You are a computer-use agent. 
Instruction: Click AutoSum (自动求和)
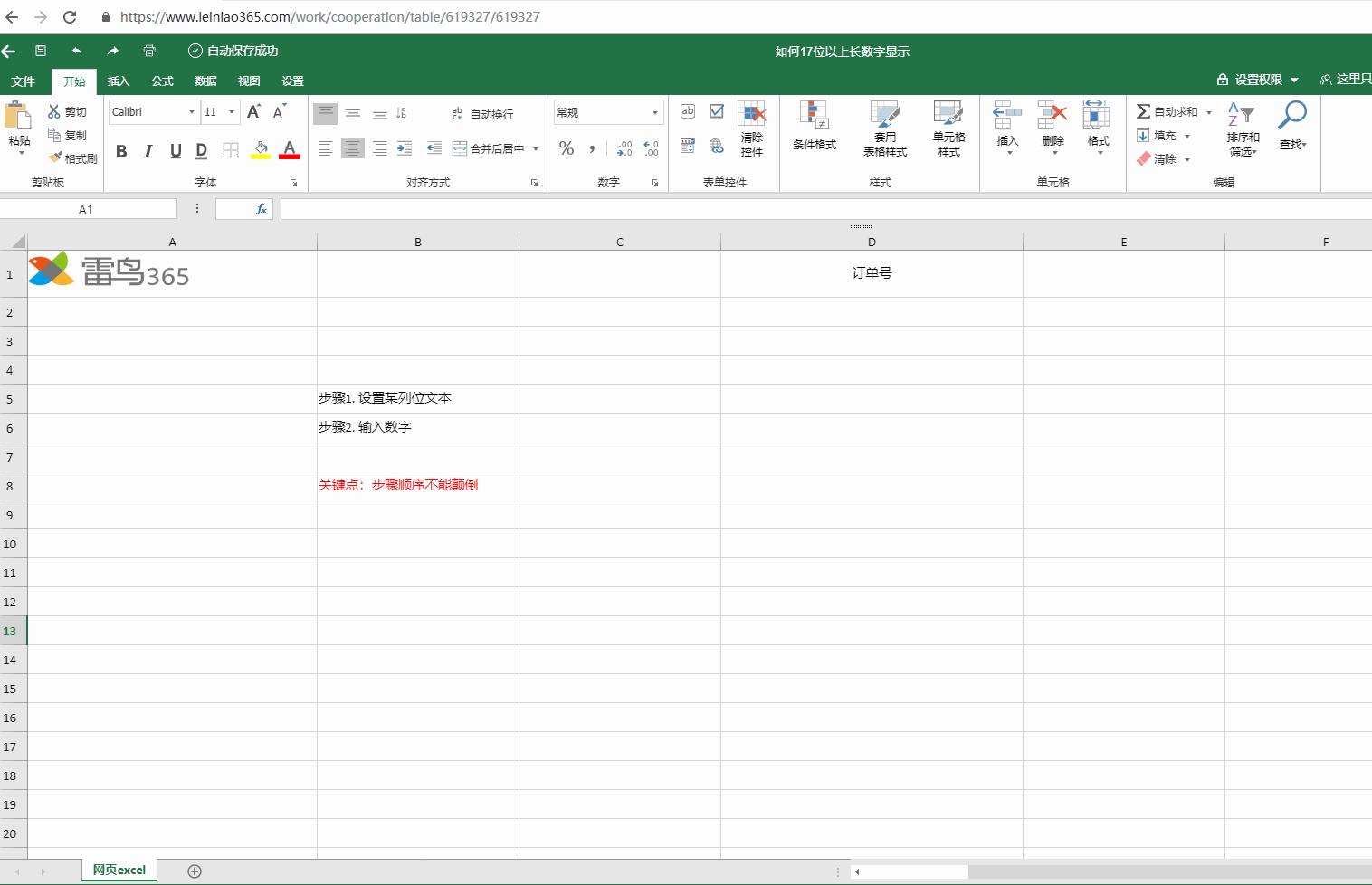point(1167,111)
